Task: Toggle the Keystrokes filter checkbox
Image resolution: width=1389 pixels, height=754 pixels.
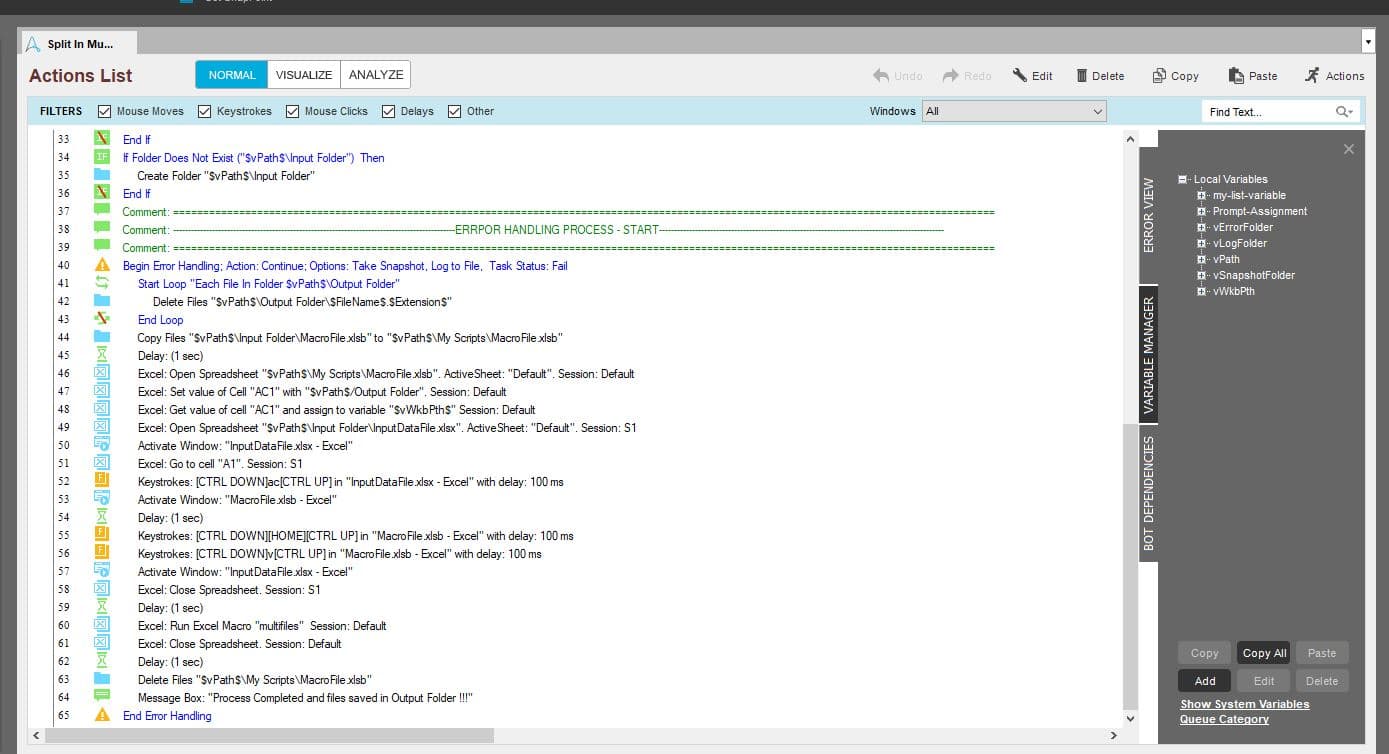Action: coord(204,111)
